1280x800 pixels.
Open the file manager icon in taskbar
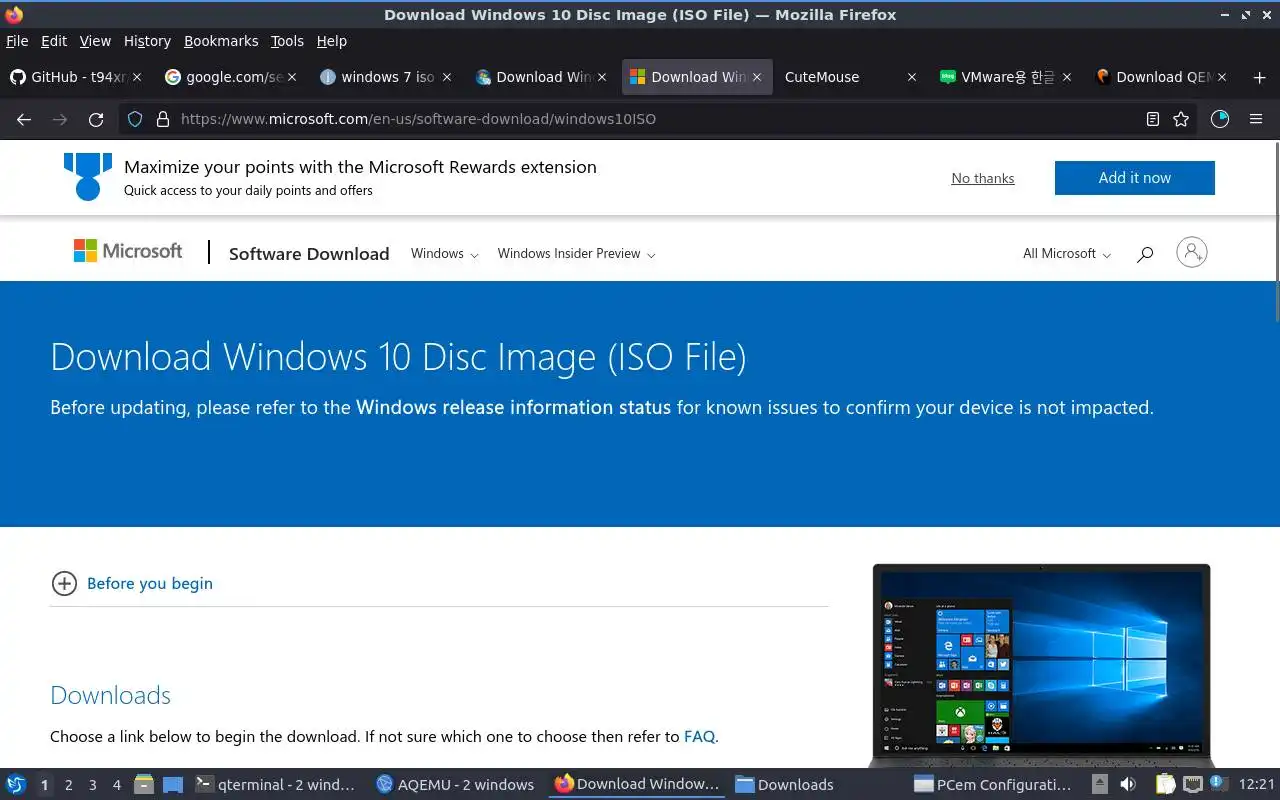pos(143,785)
